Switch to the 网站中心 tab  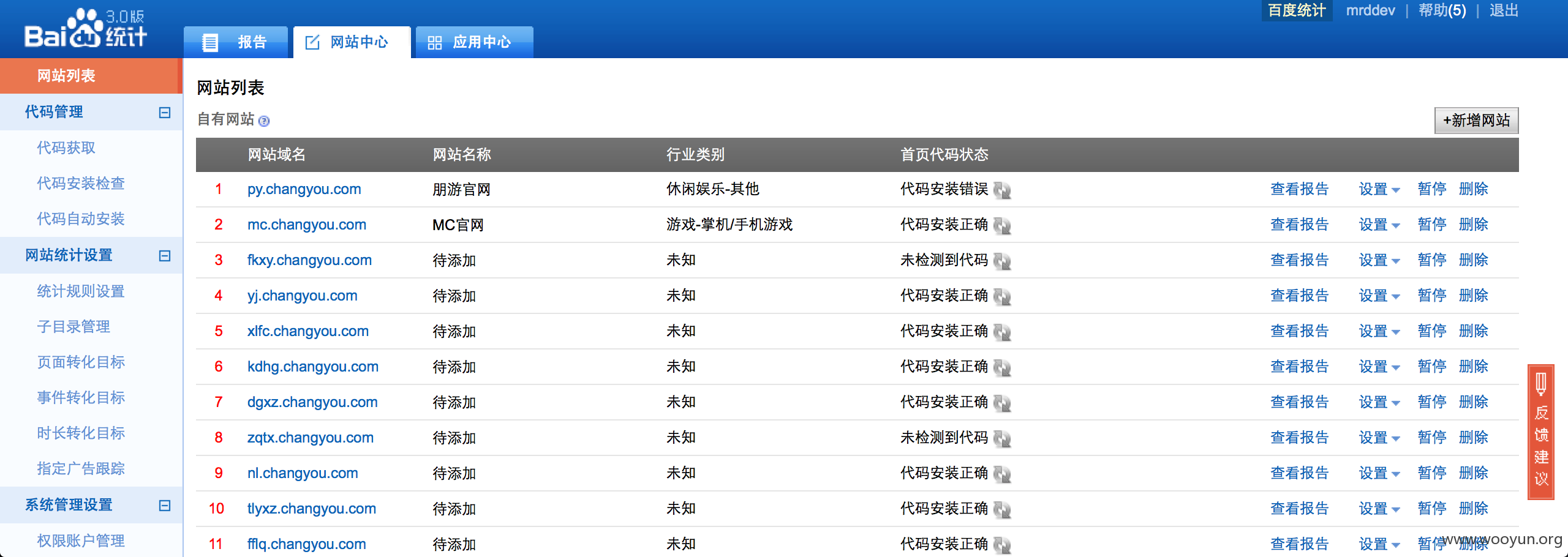tap(352, 42)
